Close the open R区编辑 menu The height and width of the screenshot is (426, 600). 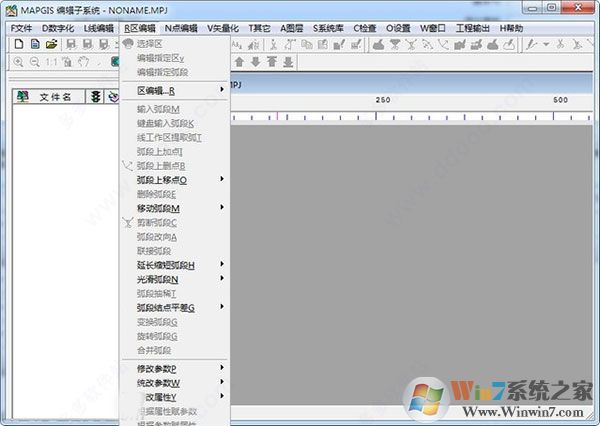[140, 28]
